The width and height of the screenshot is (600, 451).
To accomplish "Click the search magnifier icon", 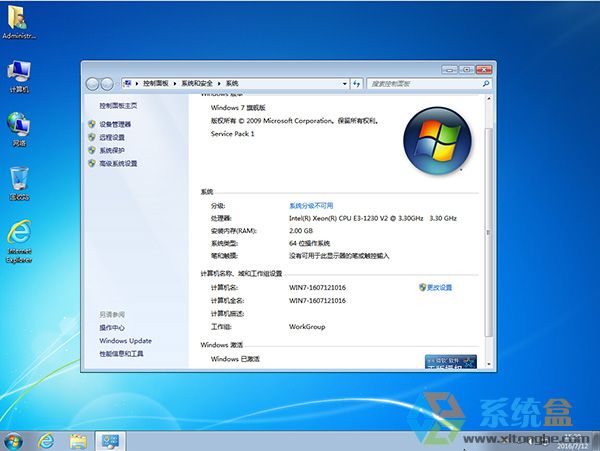I will (486, 83).
